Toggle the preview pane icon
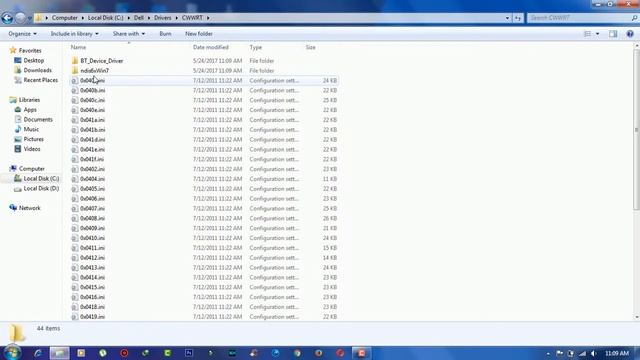Screen dimensions: 640x360 (613, 34)
